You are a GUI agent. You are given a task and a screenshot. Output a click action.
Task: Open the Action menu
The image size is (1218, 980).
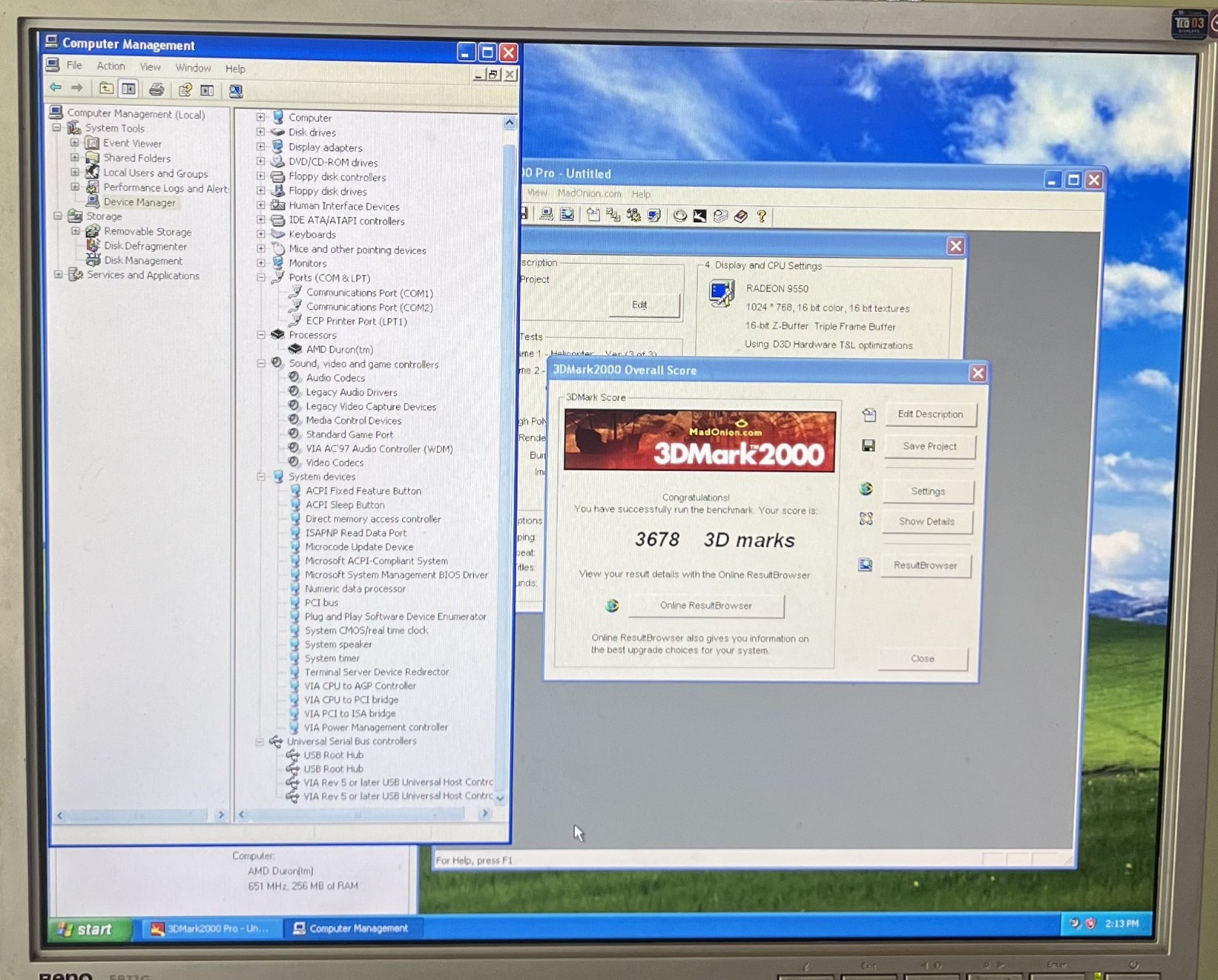pos(110,66)
